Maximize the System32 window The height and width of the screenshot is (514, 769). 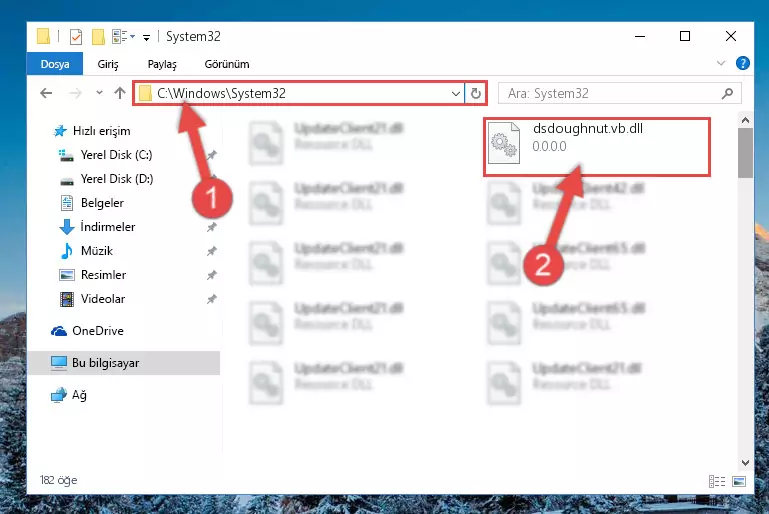(x=685, y=36)
